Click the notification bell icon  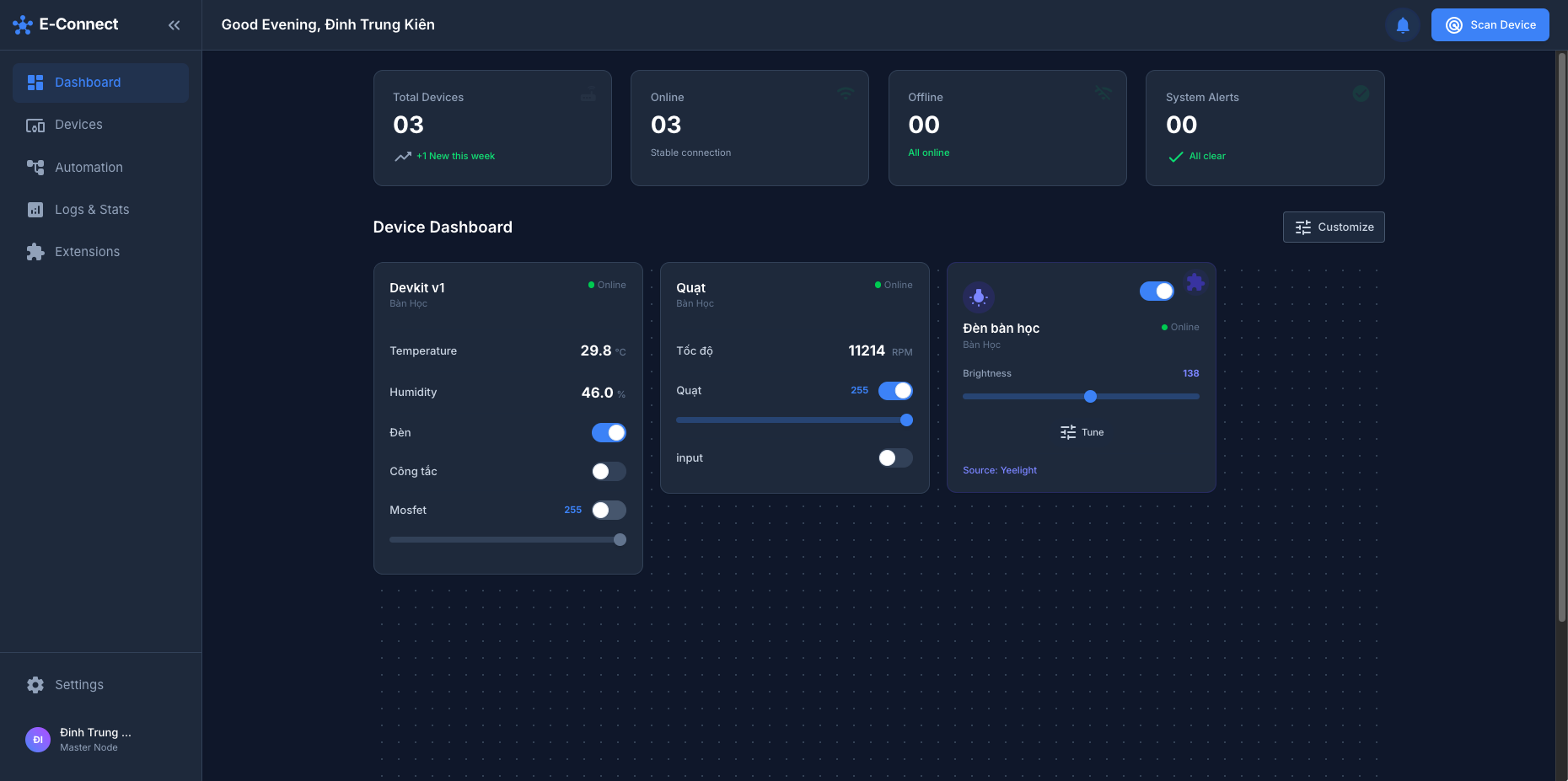(x=1403, y=25)
